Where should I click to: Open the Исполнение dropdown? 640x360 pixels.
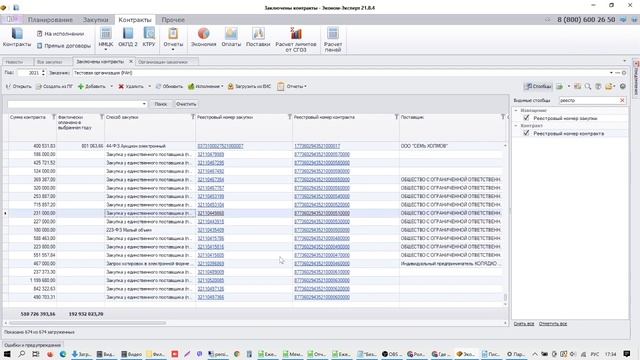tap(205, 87)
